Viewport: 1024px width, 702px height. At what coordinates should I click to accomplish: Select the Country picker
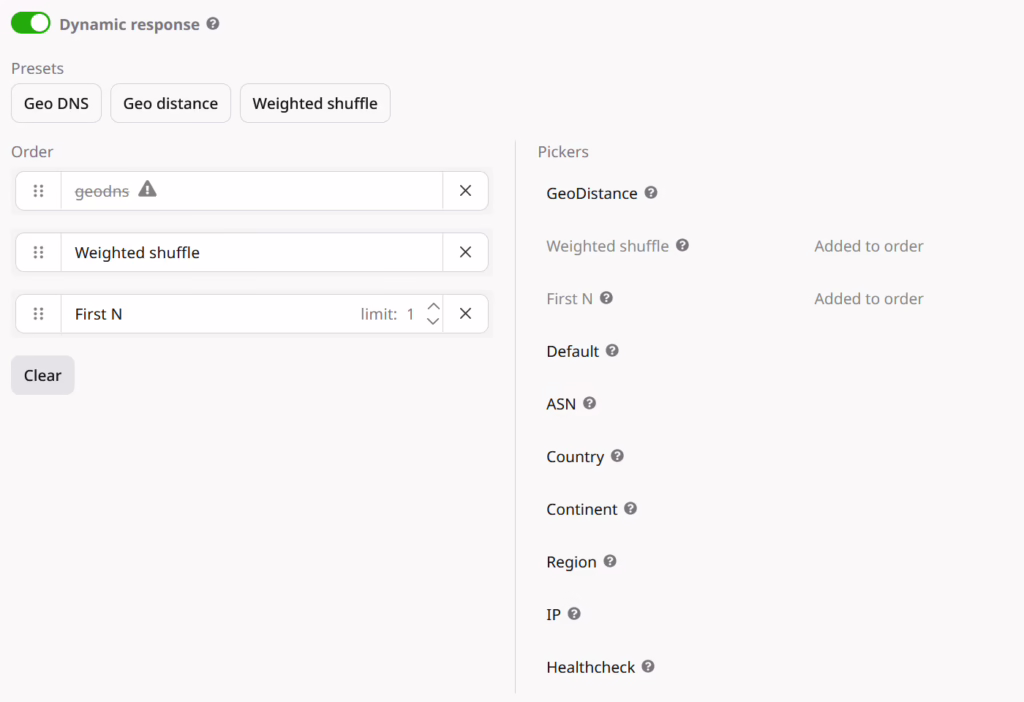tap(575, 457)
